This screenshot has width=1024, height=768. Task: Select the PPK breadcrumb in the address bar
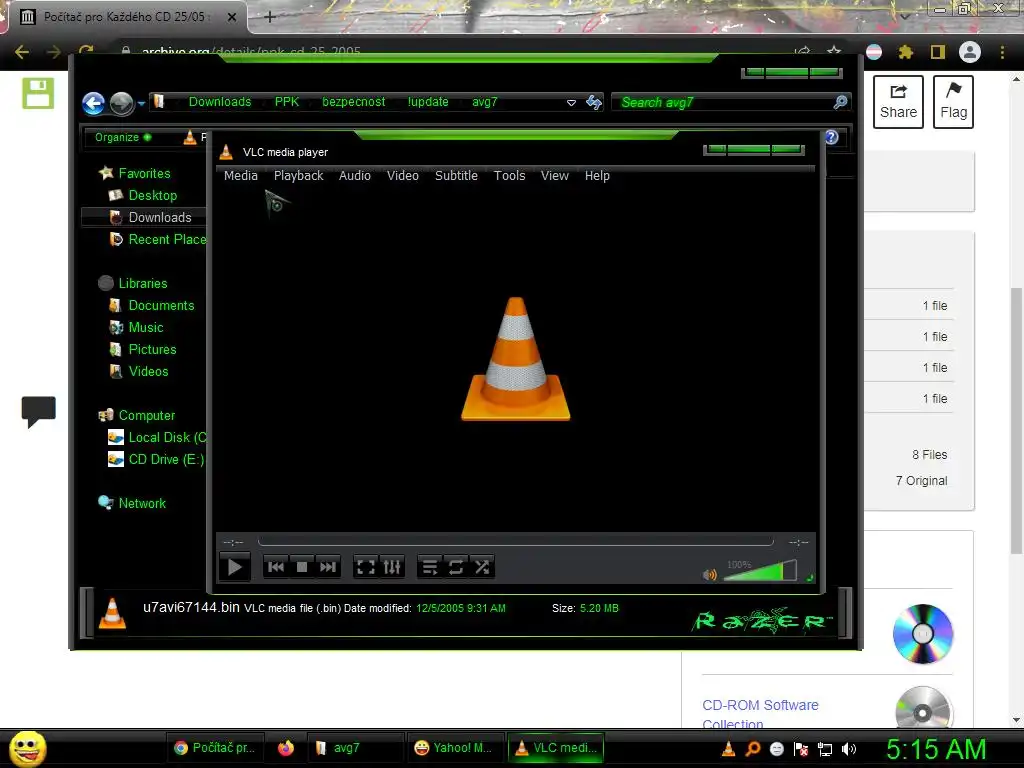coord(287,102)
